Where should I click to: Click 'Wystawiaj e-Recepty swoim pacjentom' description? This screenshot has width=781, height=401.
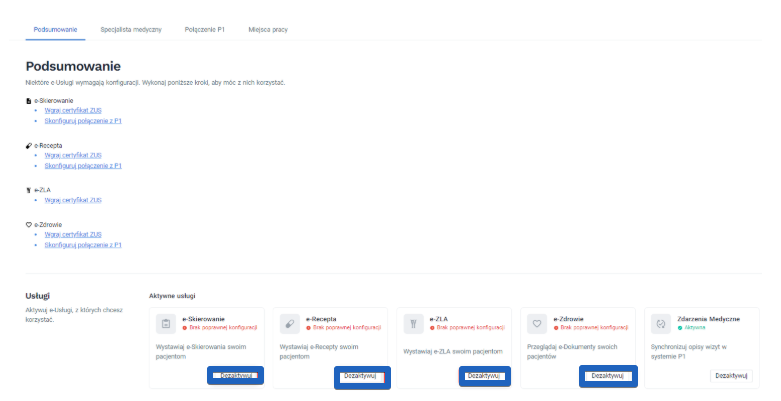coord(319,352)
